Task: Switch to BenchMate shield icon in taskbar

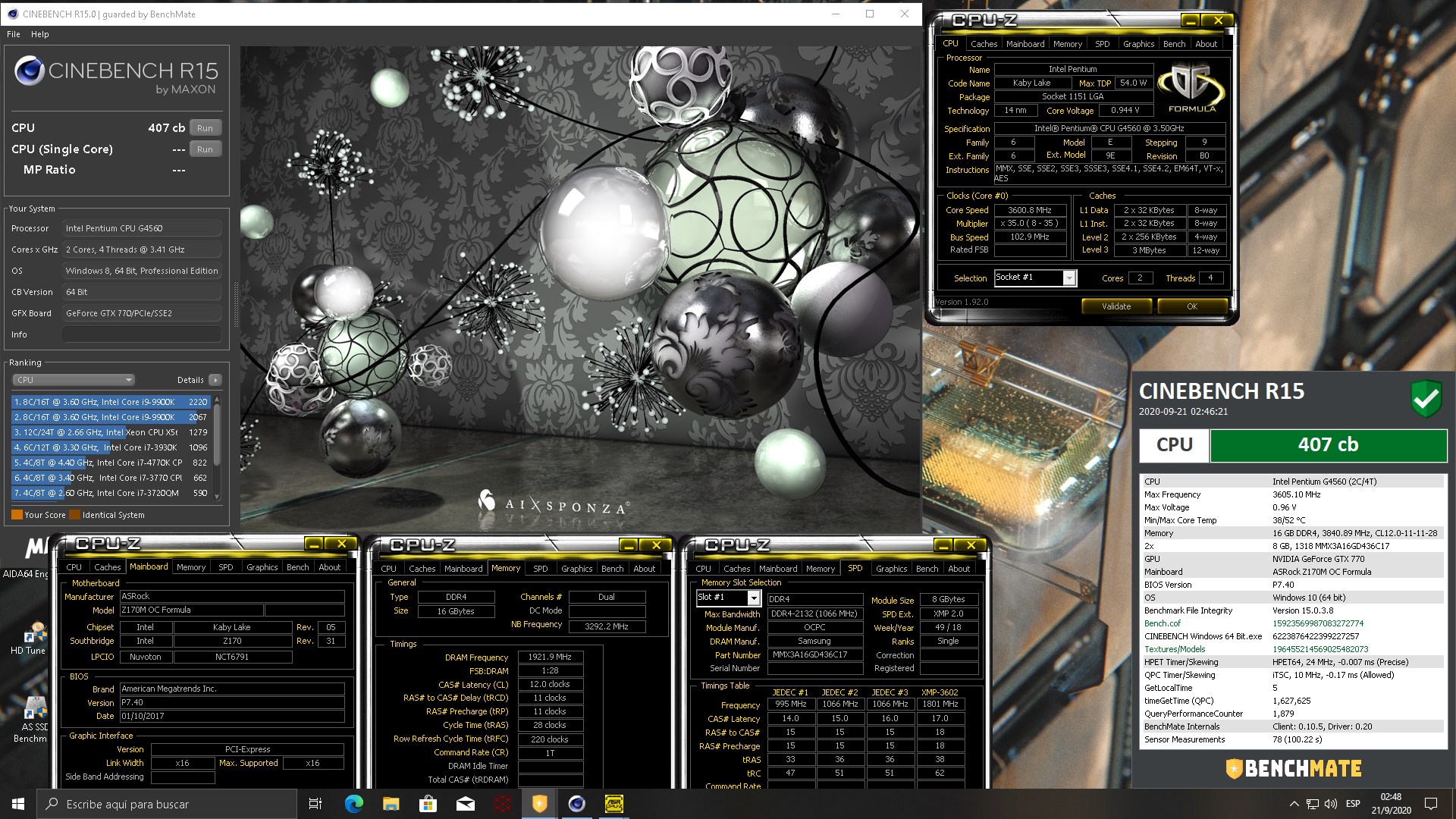Action: coord(539,804)
